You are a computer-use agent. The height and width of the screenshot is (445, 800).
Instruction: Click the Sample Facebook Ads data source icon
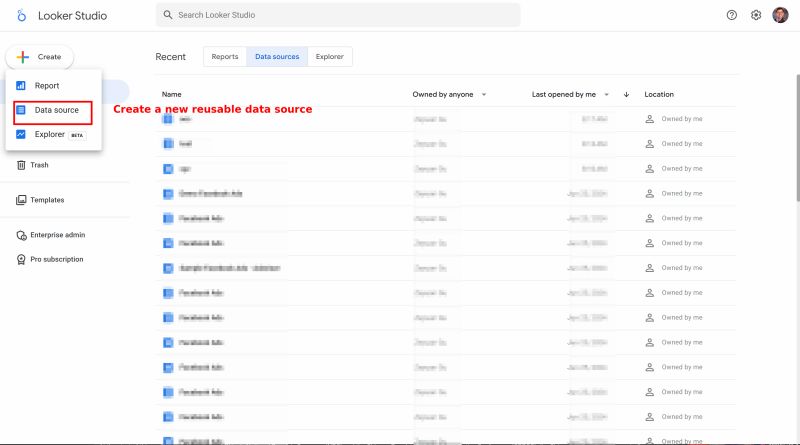pos(168,268)
